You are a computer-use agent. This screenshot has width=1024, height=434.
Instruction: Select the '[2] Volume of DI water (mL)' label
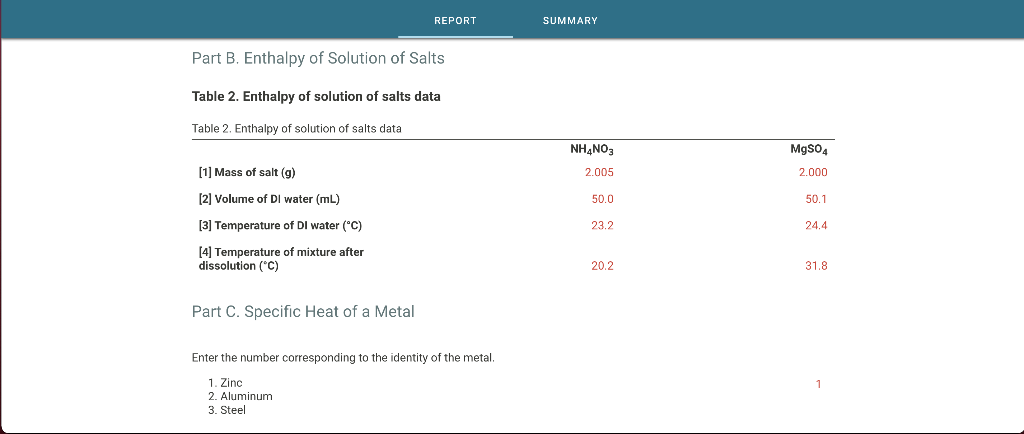click(269, 199)
